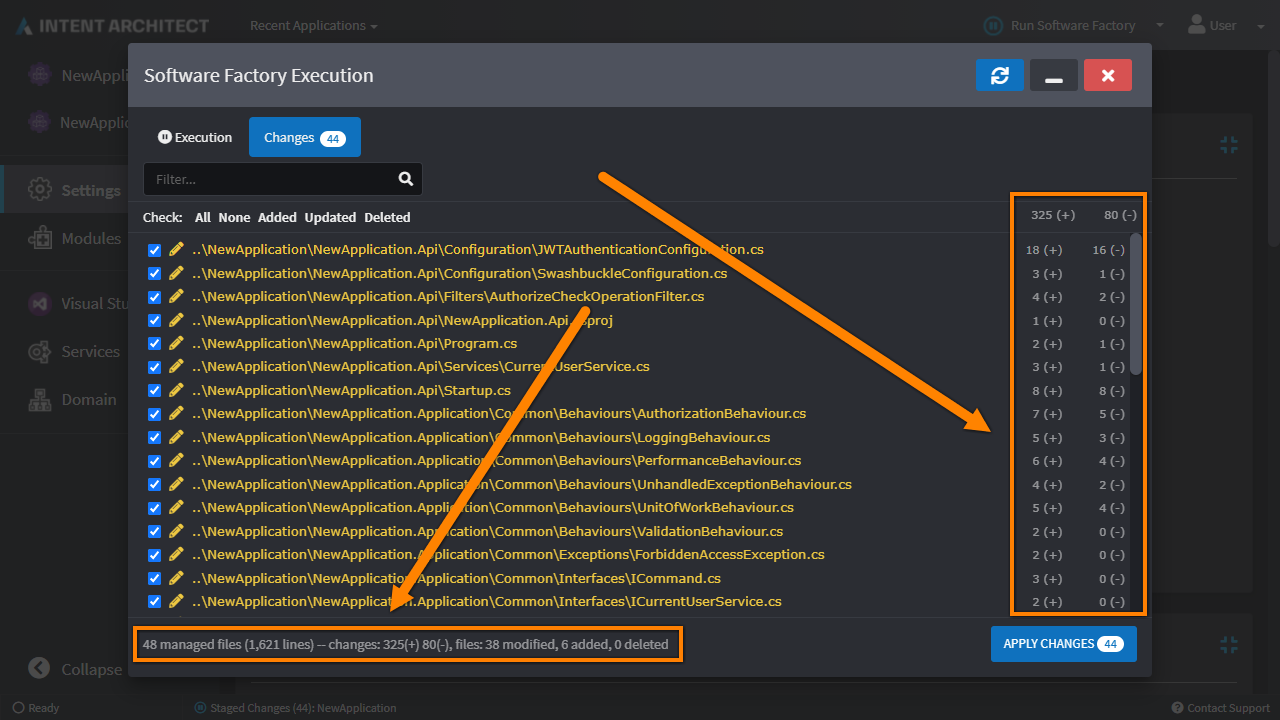Image resolution: width=1280 pixels, height=720 pixels.
Task: Click the User profile icon
Action: pyautogui.click(x=1194, y=25)
